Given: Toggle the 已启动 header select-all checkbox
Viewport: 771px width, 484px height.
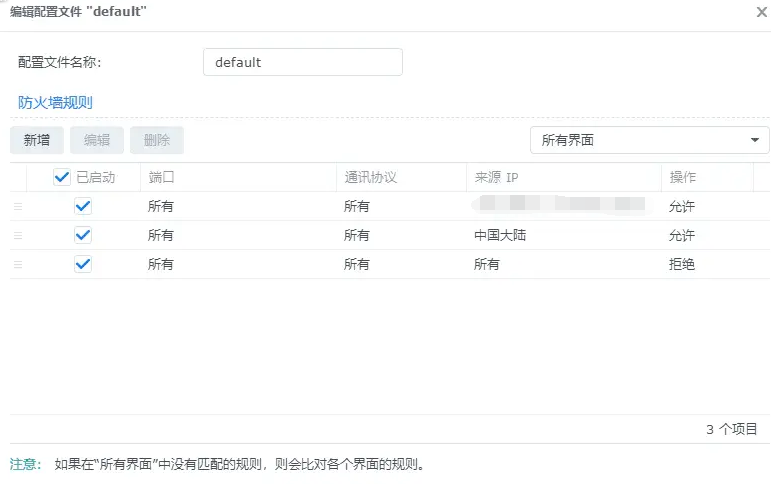Looking at the screenshot, I should tap(62, 177).
